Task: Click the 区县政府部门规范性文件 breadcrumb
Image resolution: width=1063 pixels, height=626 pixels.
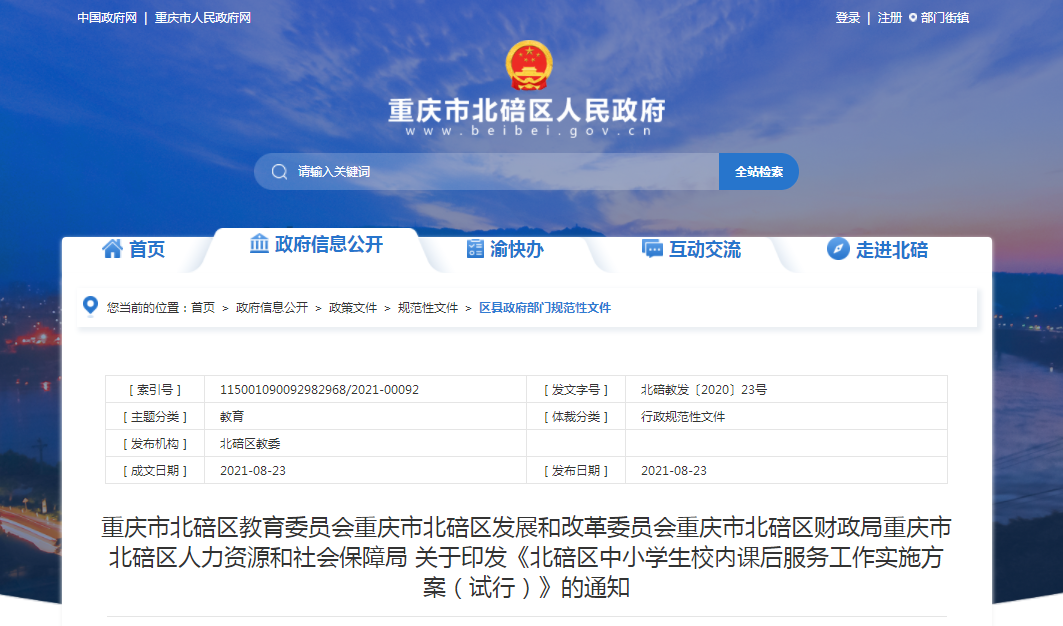Action: click(545, 308)
